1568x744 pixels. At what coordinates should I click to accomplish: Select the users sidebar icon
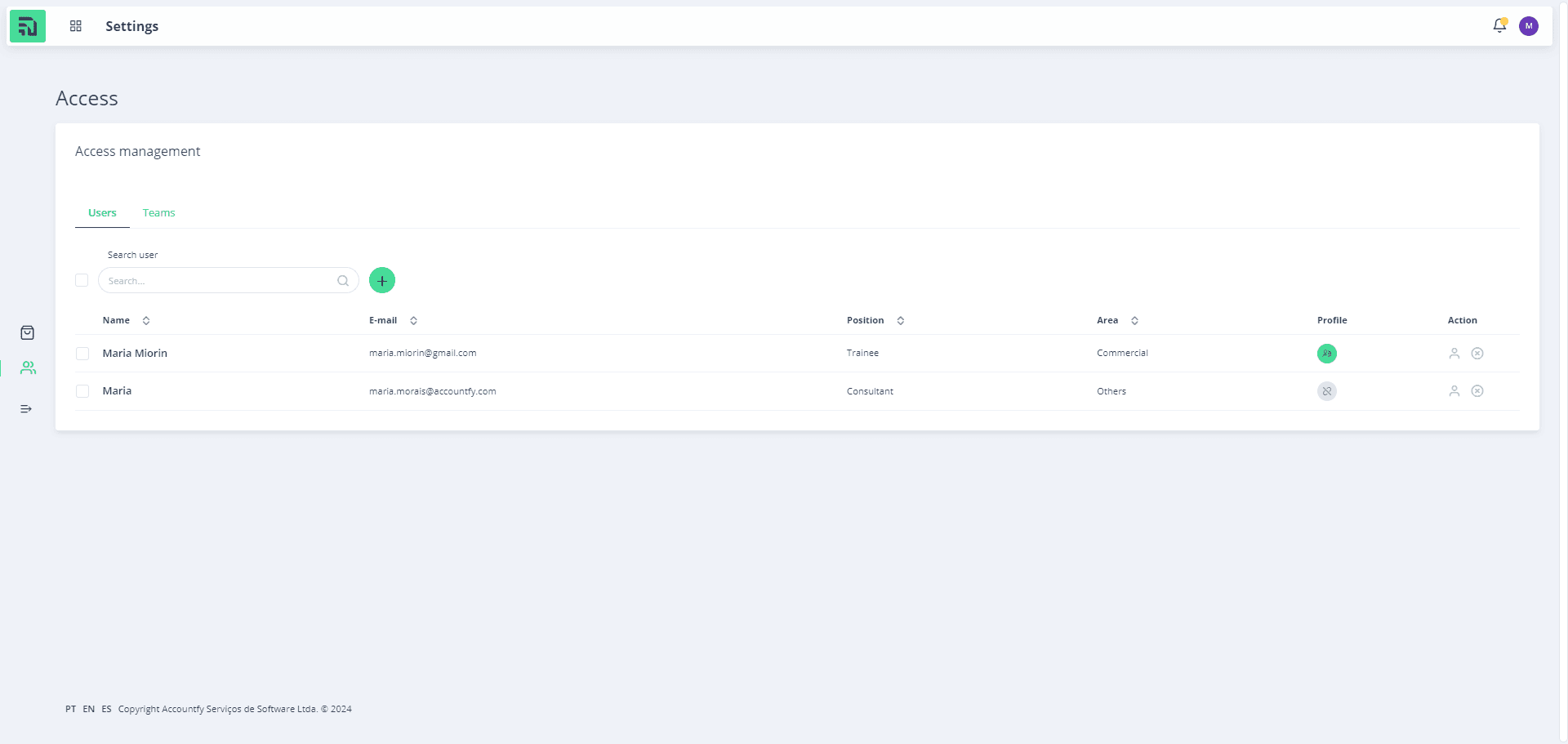(28, 368)
